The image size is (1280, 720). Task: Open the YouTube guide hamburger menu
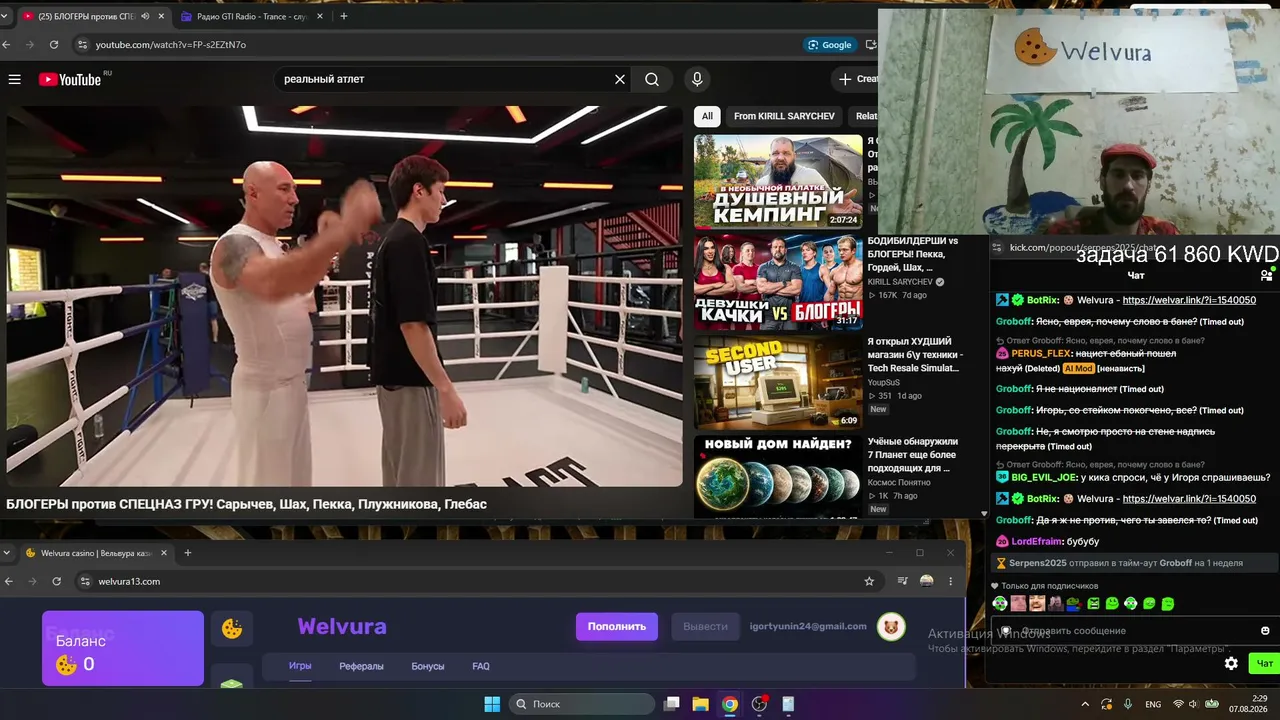coord(15,79)
